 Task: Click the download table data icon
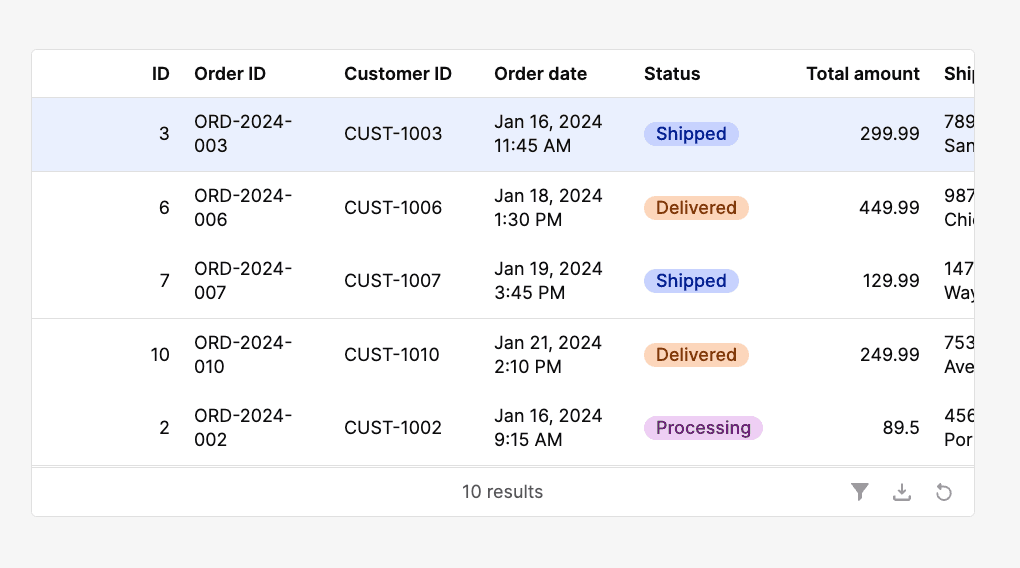[x=901, y=491]
